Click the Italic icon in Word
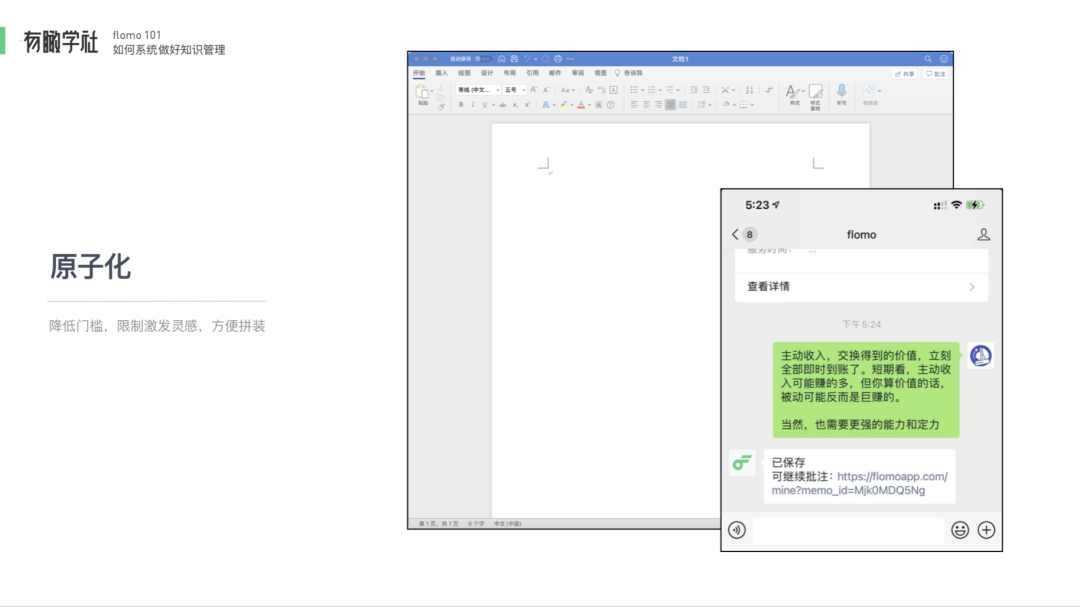The image size is (1080, 607). pos(472,105)
